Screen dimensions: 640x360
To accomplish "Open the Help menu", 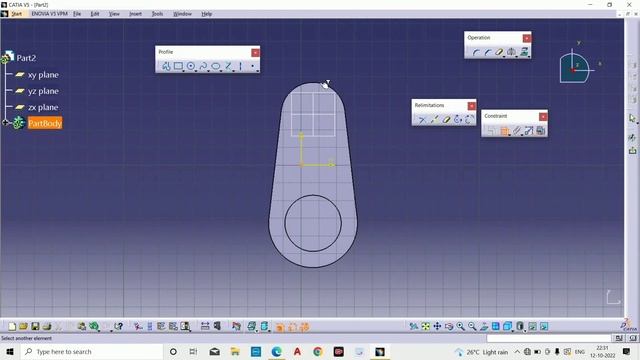I will pos(207,14).
